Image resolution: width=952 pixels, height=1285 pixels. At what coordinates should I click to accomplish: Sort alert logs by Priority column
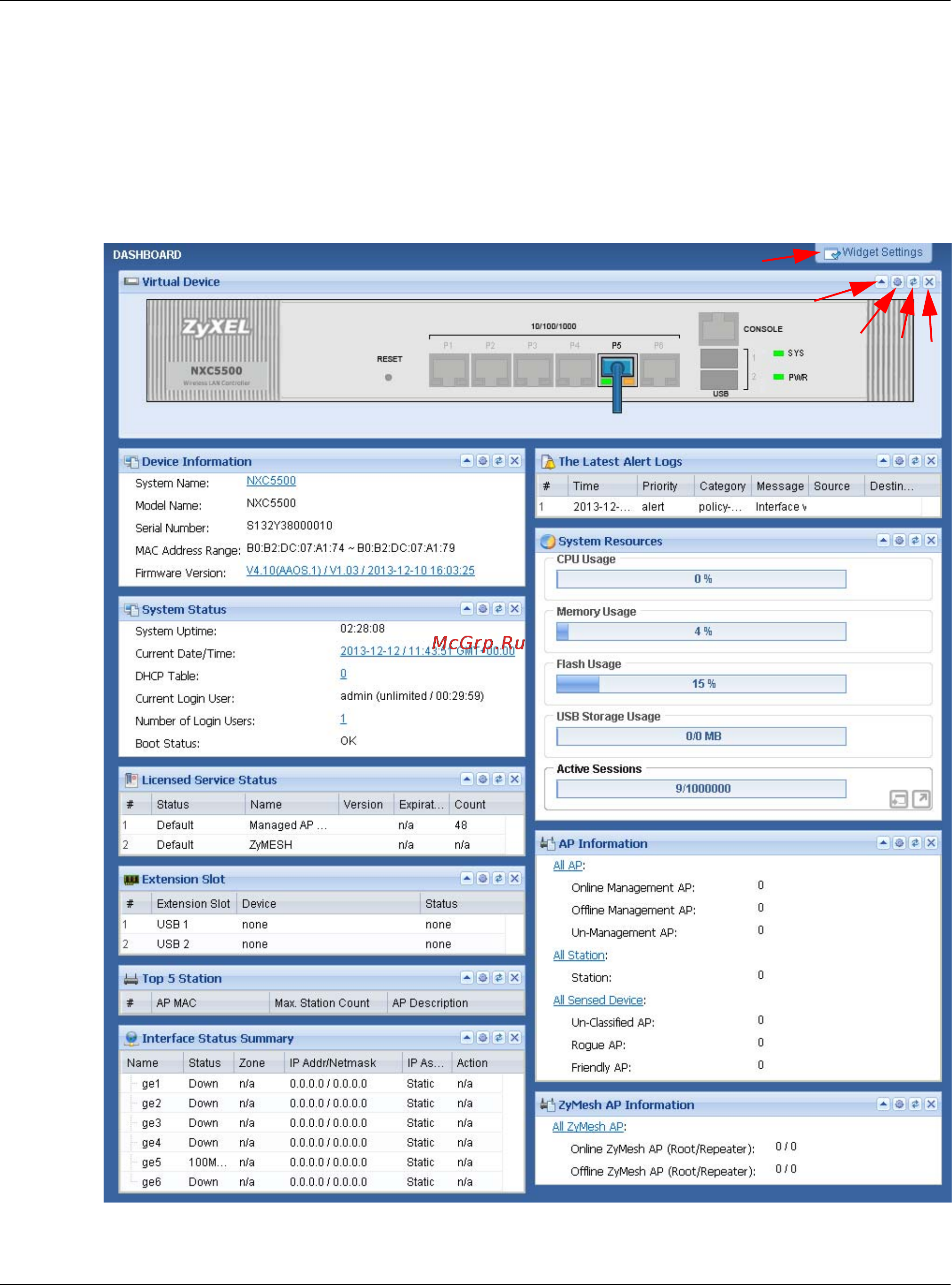click(x=666, y=486)
